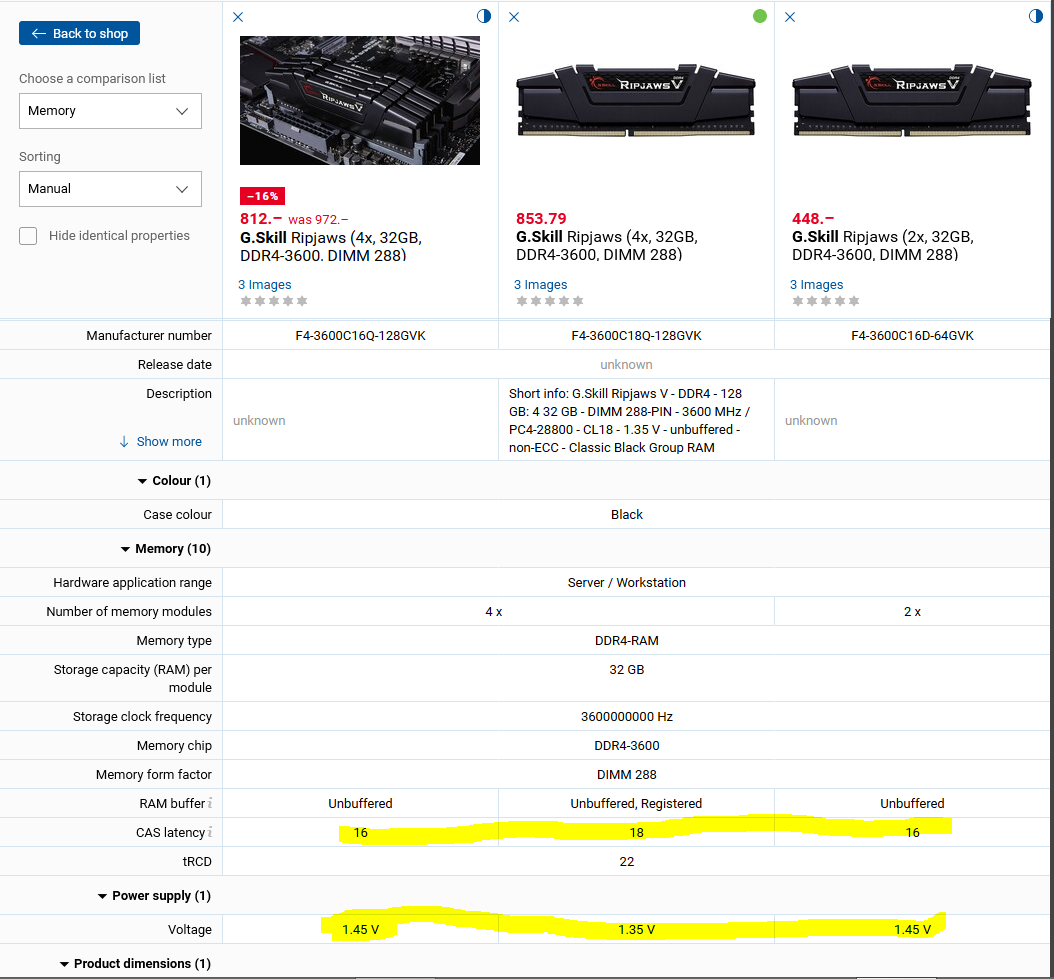This screenshot has height=979, width=1054.
Task: Remove third product with X icon
Action: coord(790,17)
